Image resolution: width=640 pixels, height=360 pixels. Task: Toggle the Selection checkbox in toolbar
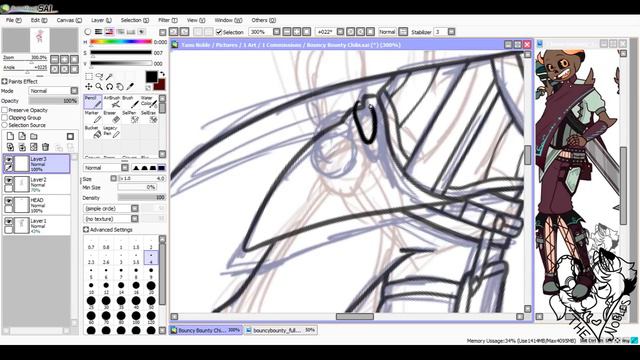[x=219, y=32]
